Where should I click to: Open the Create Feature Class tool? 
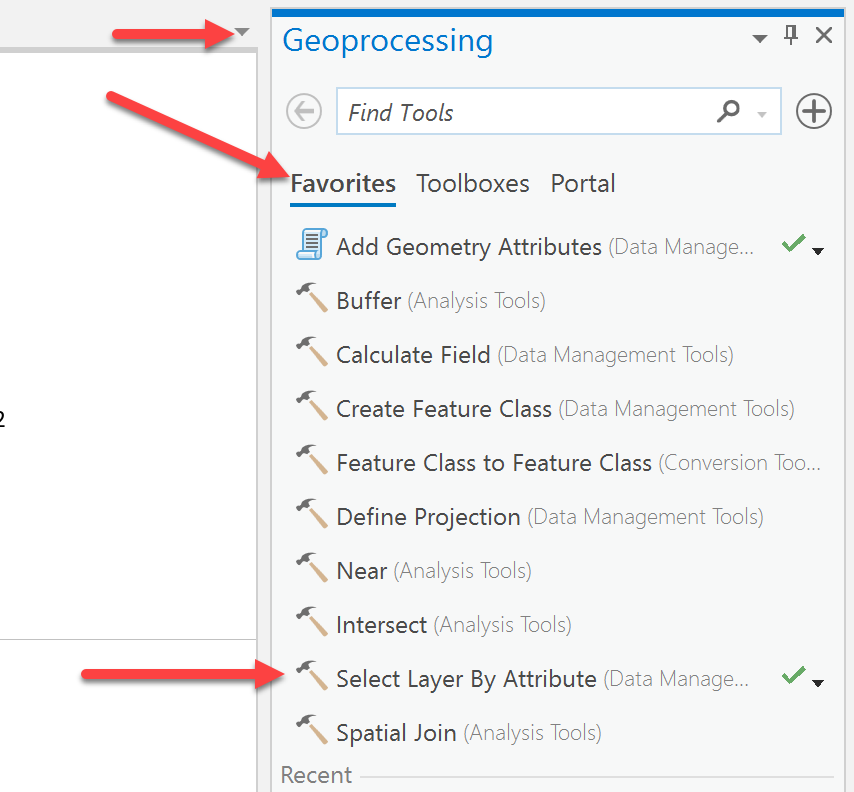[x=444, y=409]
